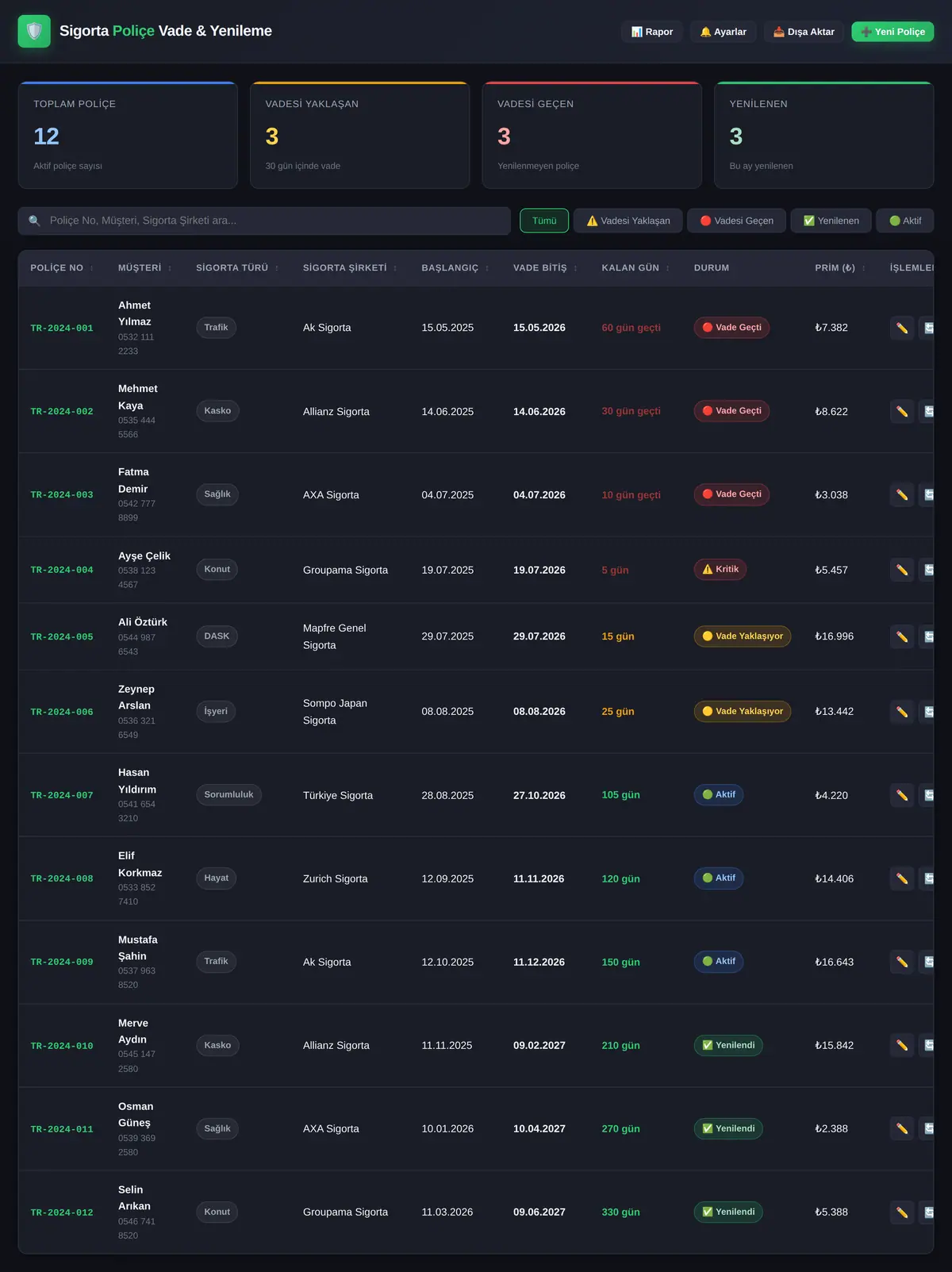Sort table by Sigorta Türü arrow
Image resolution: width=952 pixels, height=1272 pixels.
pos(277,268)
